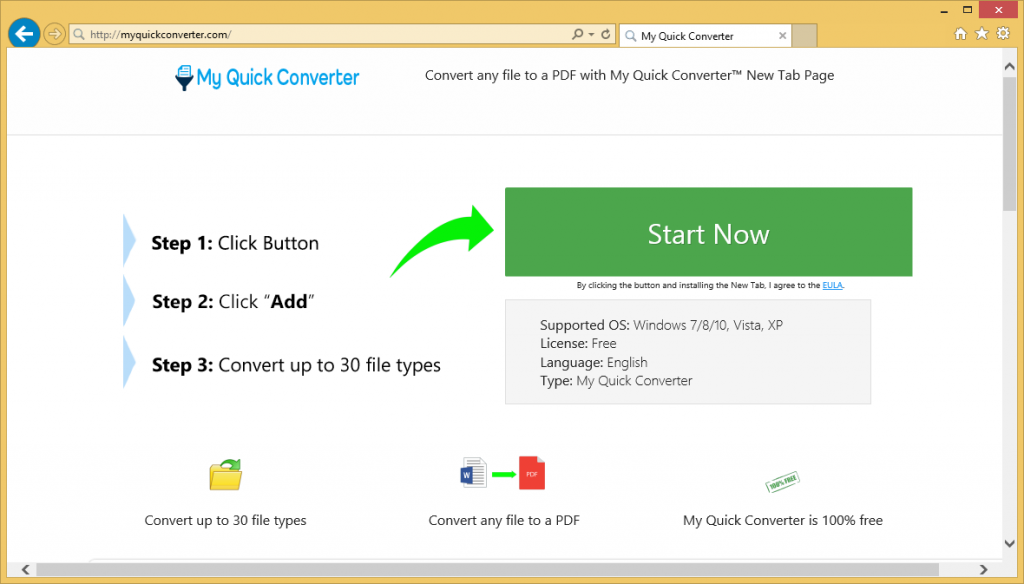Close the My Quick Converter tab
1024x584 pixels.
click(782, 36)
